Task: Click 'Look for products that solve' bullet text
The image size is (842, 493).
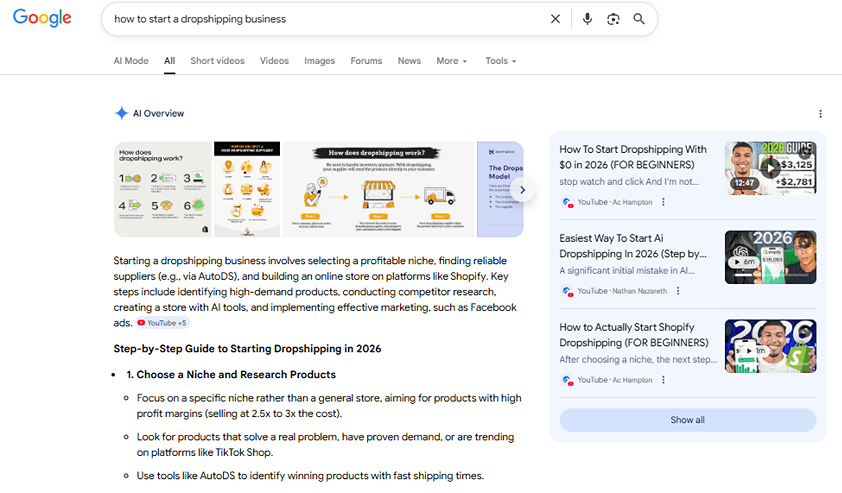Action: pyautogui.click(x=325, y=444)
